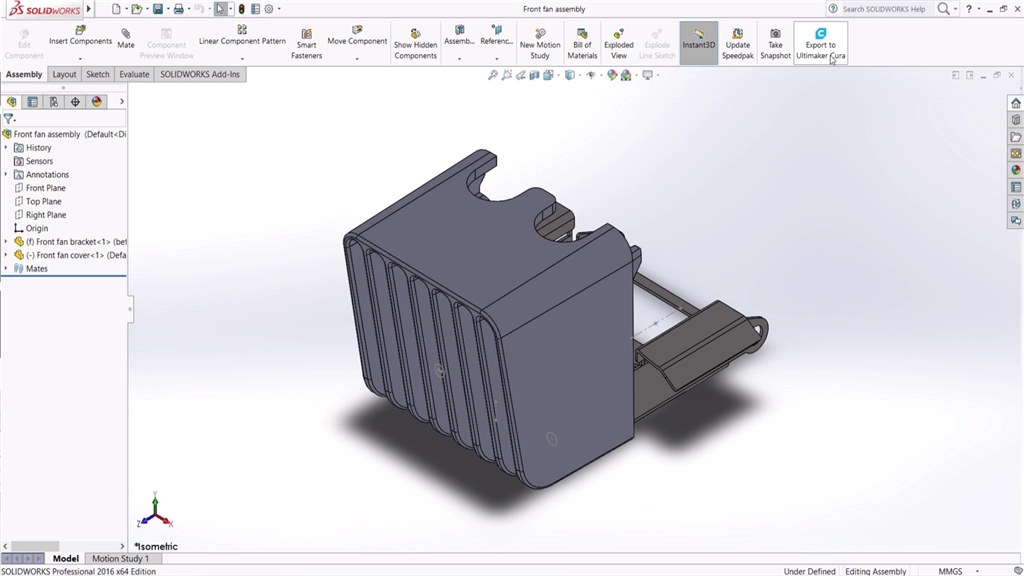
Task: Open the Exploded View tool
Action: [x=618, y=44]
